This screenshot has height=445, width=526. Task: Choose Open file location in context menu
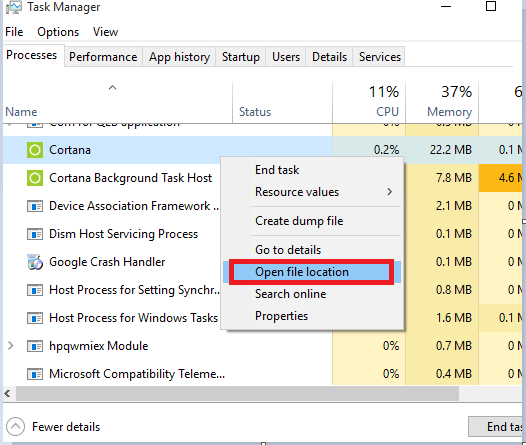[312, 272]
